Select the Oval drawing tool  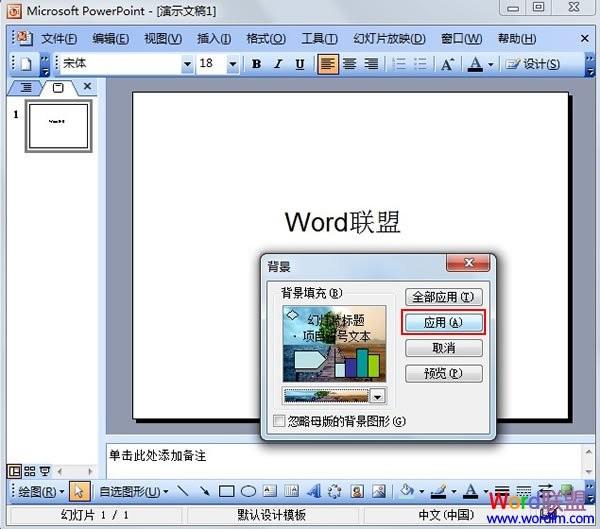pyautogui.click(x=248, y=491)
